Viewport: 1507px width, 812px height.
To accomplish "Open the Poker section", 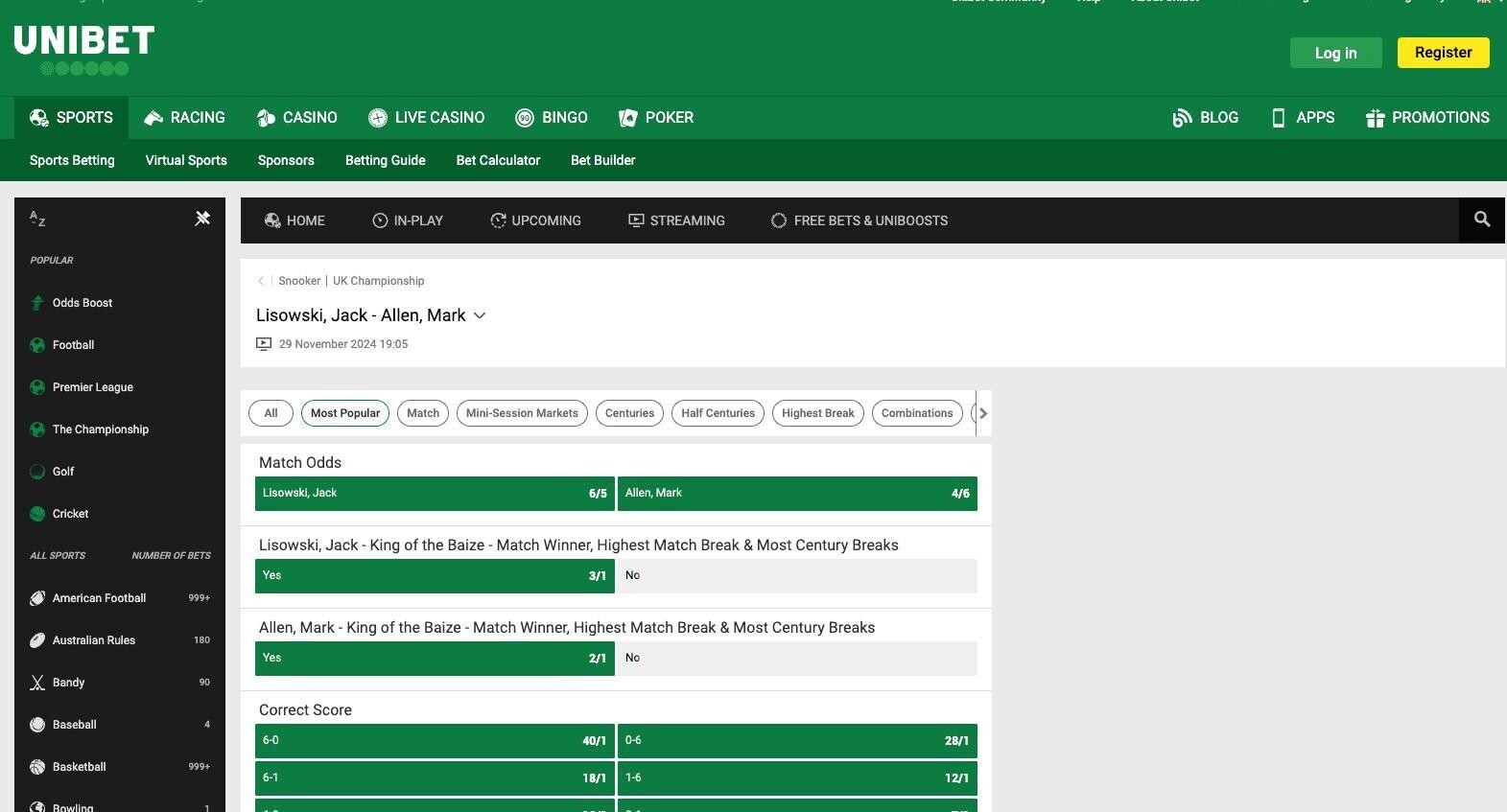I will click(x=656, y=118).
